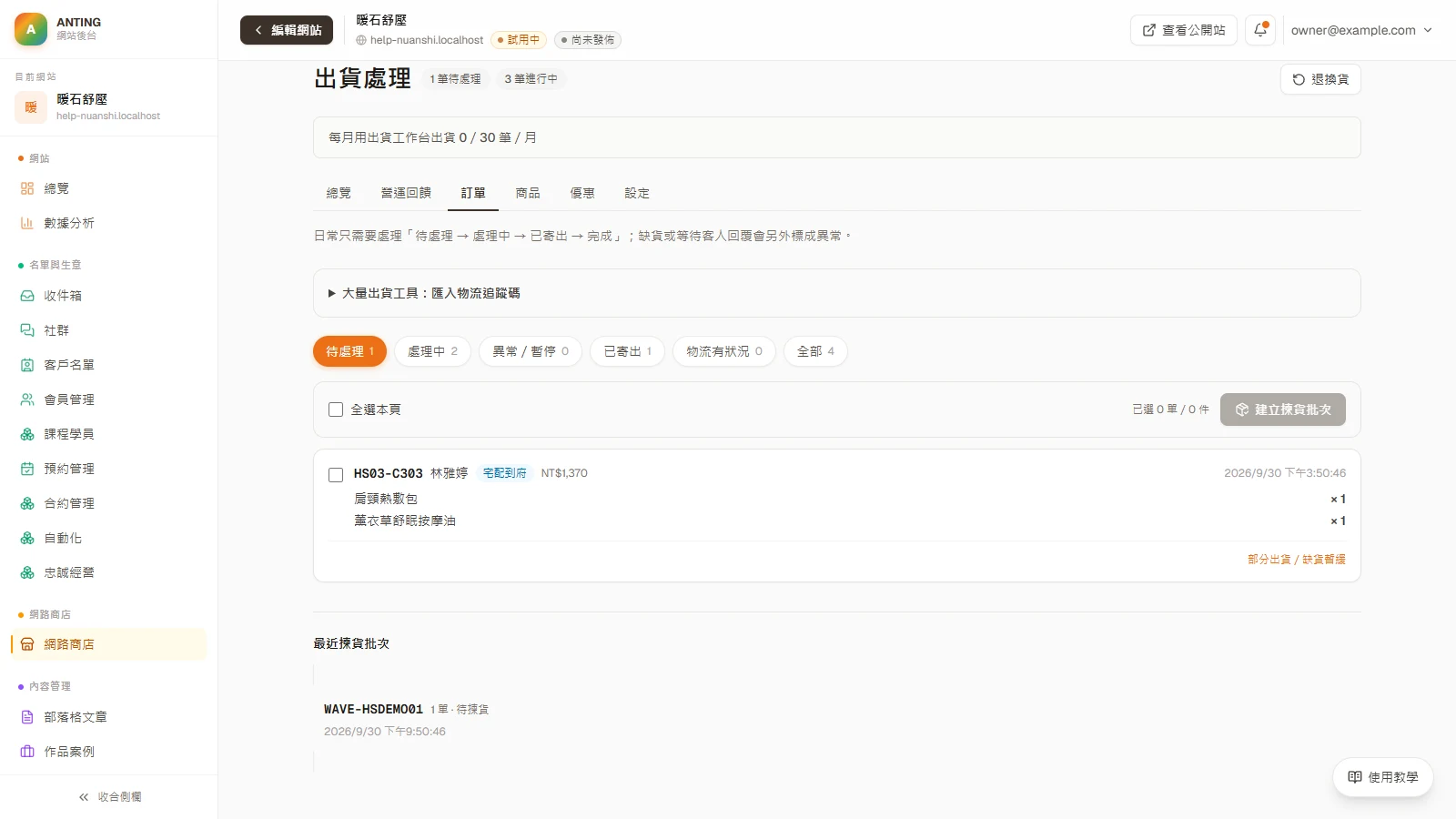The image size is (1456, 819).
Task: Click 部分出貨 / 缺貨暫緩 link
Action: [1297, 559]
